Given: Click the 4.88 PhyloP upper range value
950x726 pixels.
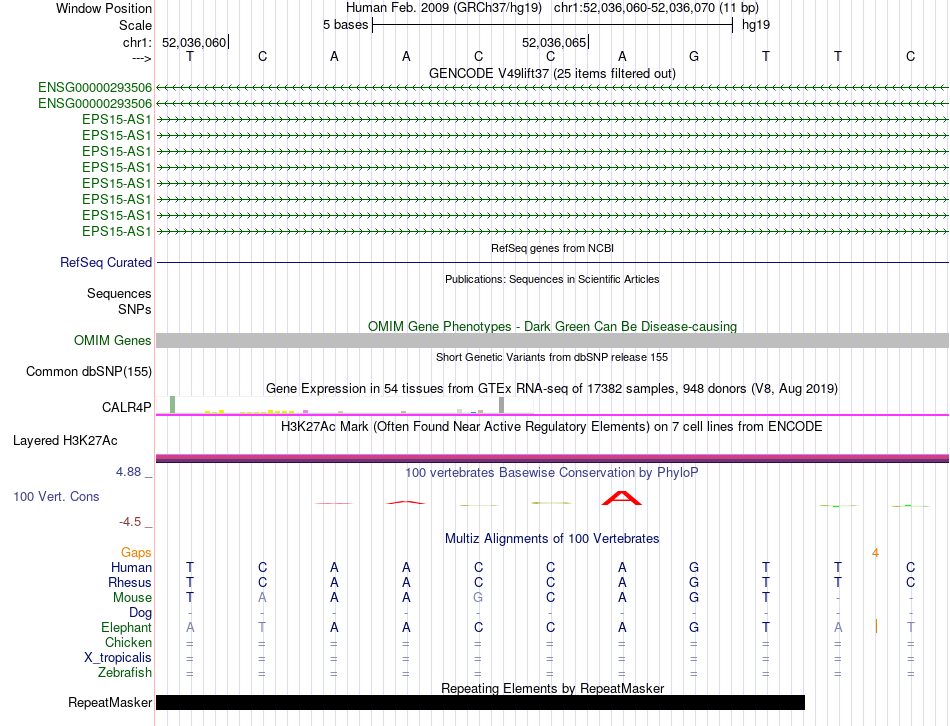Looking at the screenshot, I should [x=128, y=471].
